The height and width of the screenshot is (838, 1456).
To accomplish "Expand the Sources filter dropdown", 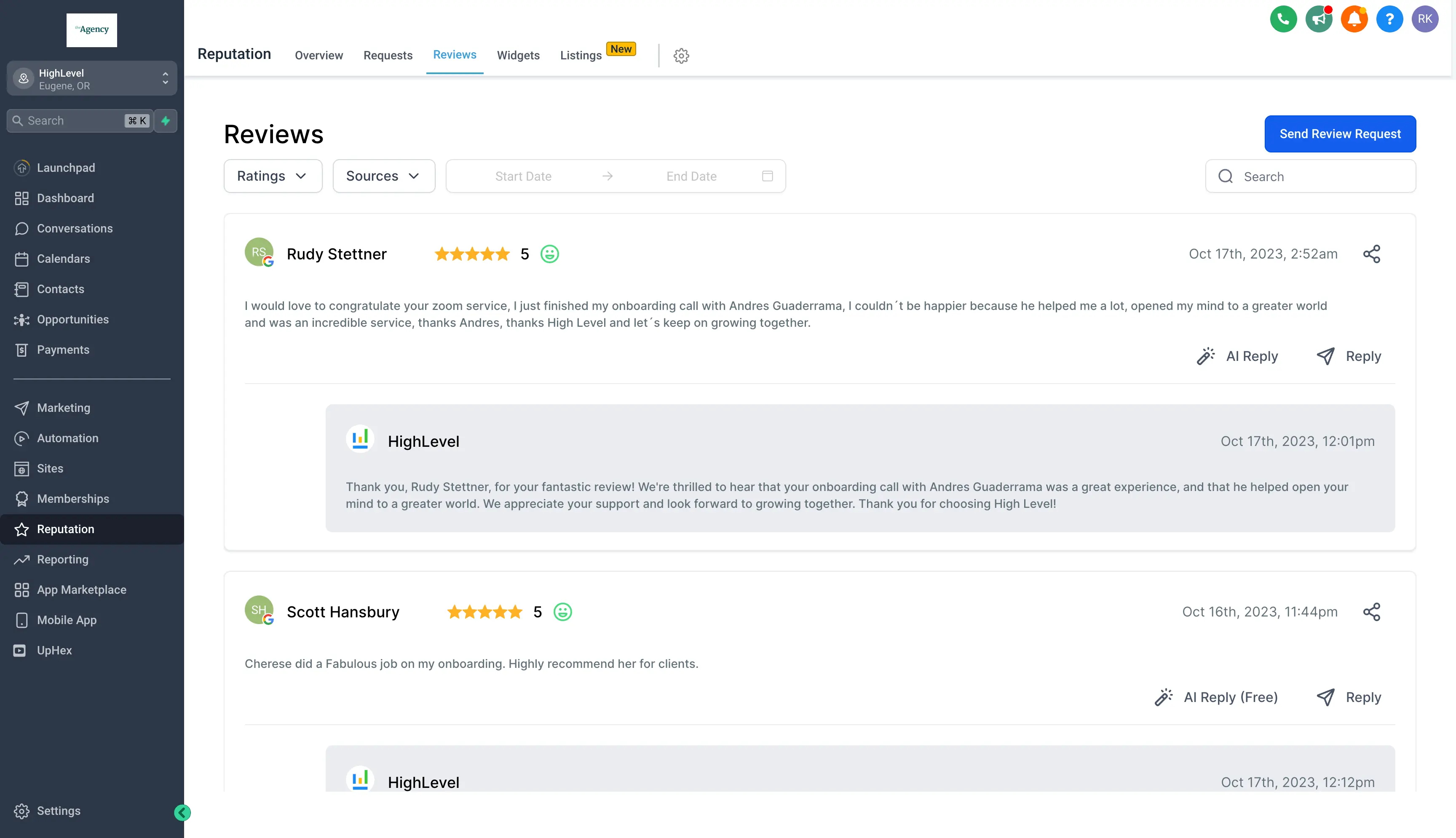I will (383, 176).
